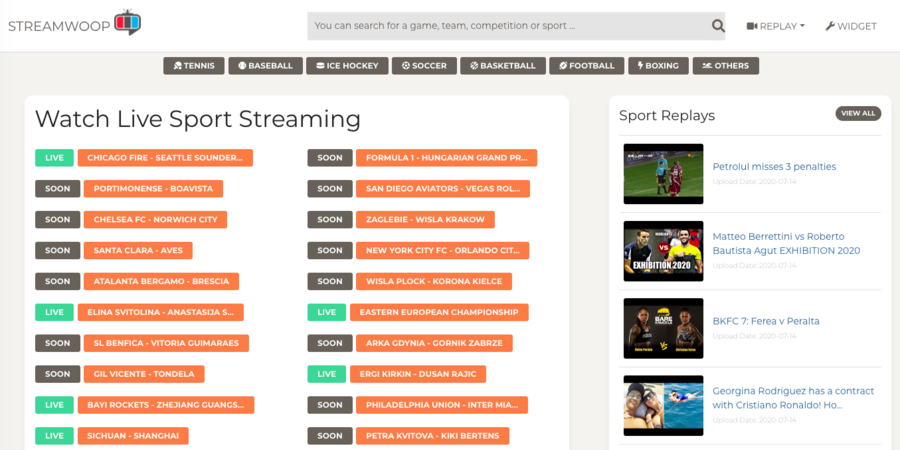Click the search magnifier icon

(x=718, y=26)
